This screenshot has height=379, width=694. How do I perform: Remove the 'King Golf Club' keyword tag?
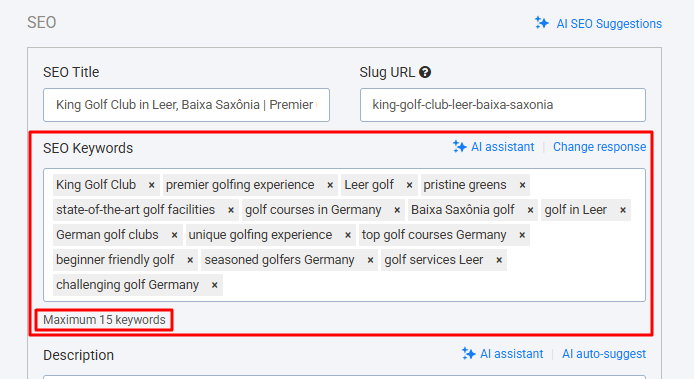(151, 185)
